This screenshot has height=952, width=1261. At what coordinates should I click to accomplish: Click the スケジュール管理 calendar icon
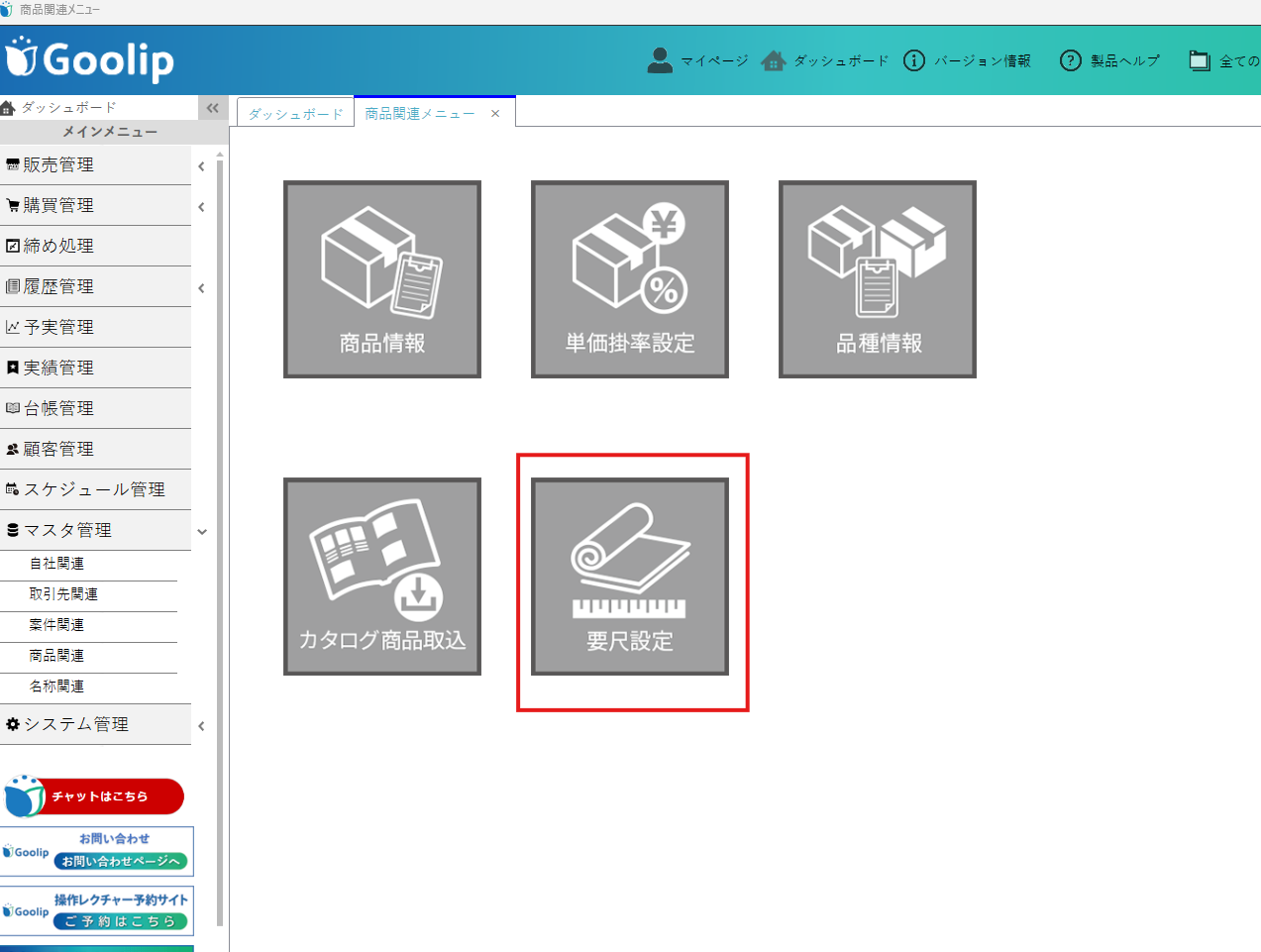click(x=13, y=490)
